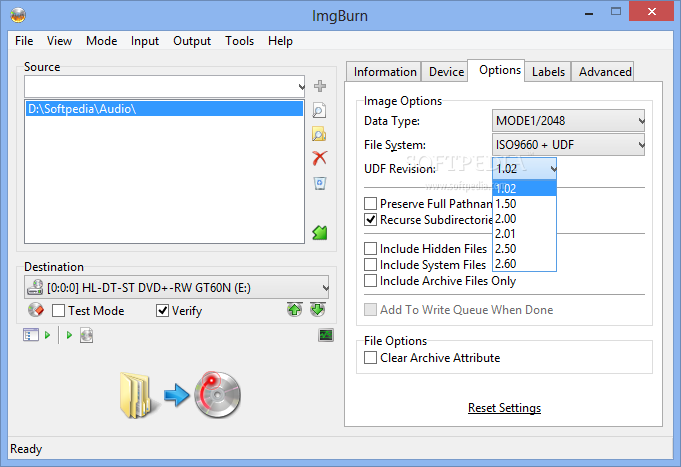The width and height of the screenshot is (681, 467).
Task: Maximize the ImgBurn window
Action: pyautogui.click(x=616, y=12)
